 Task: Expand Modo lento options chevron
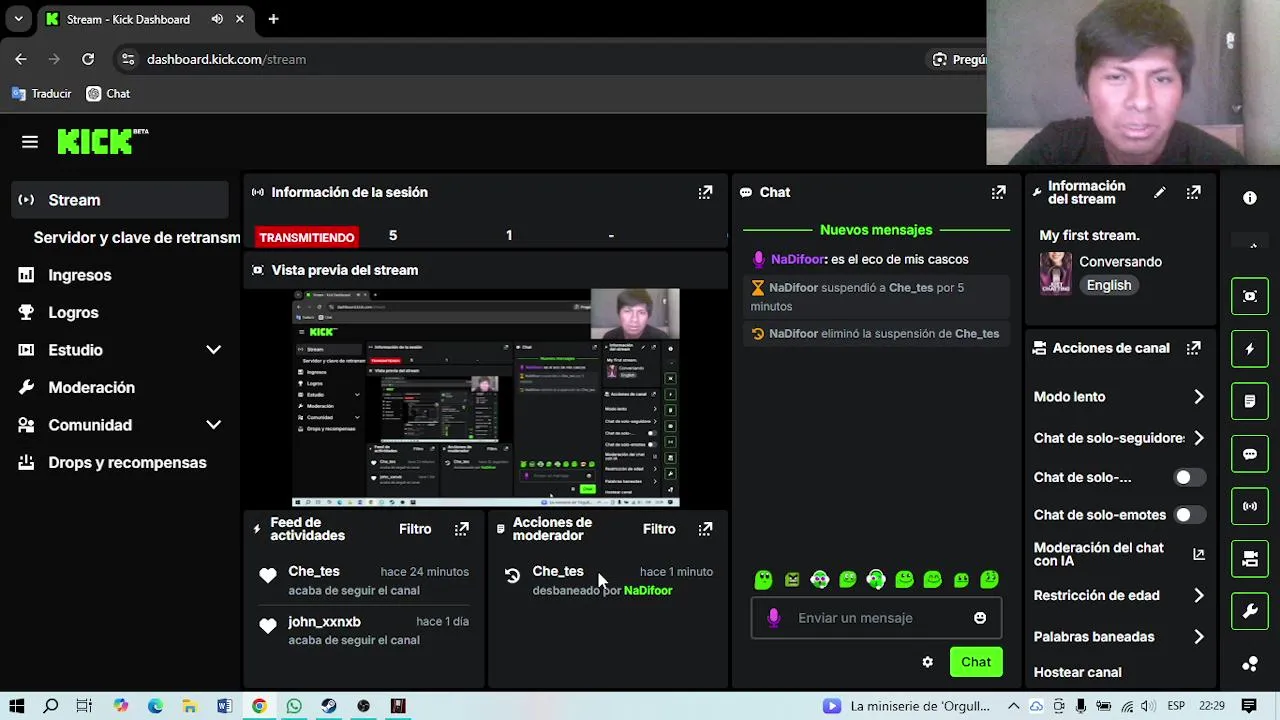pos(1199,397)
